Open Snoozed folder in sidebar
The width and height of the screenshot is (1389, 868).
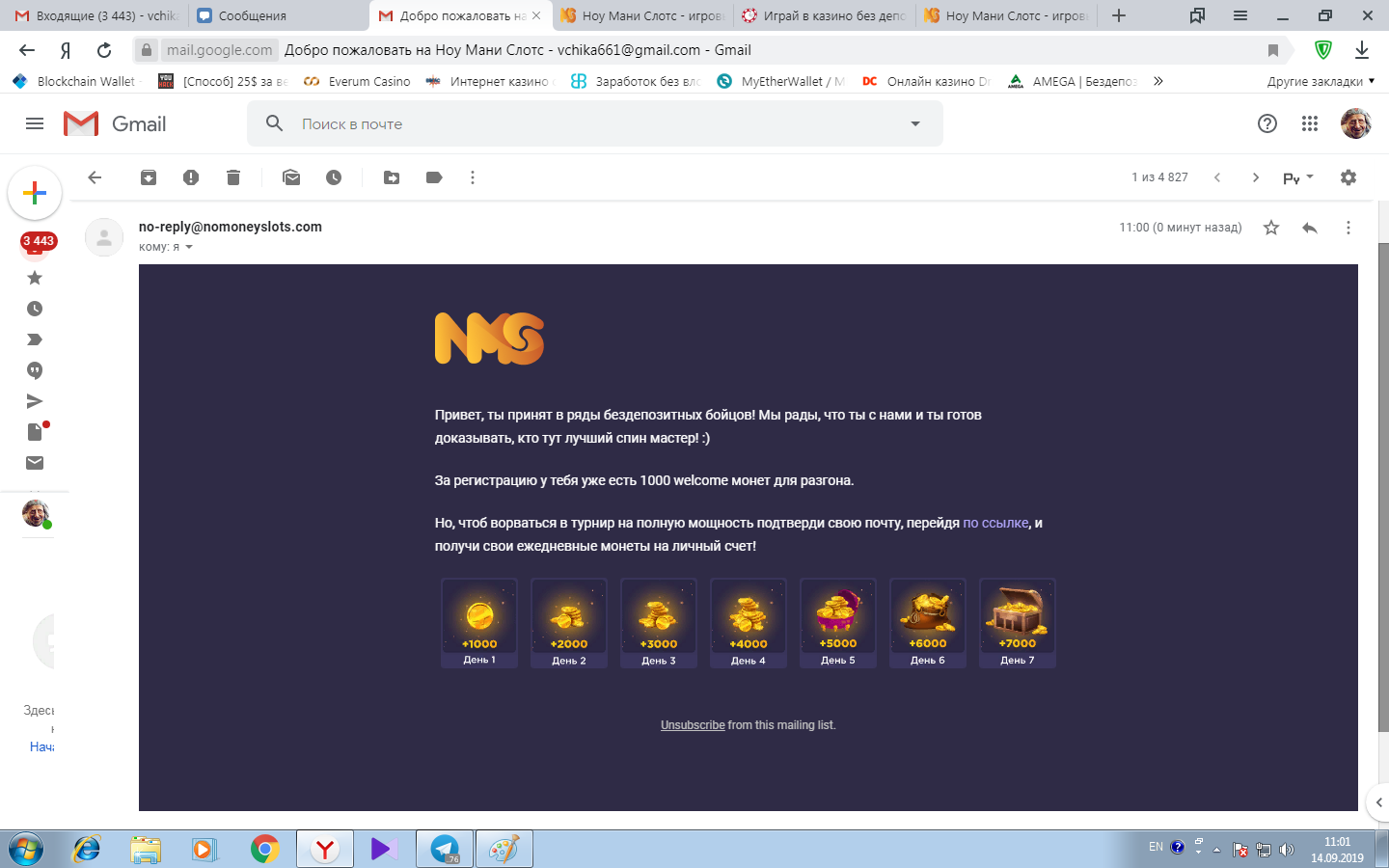(x=35, y=309)
